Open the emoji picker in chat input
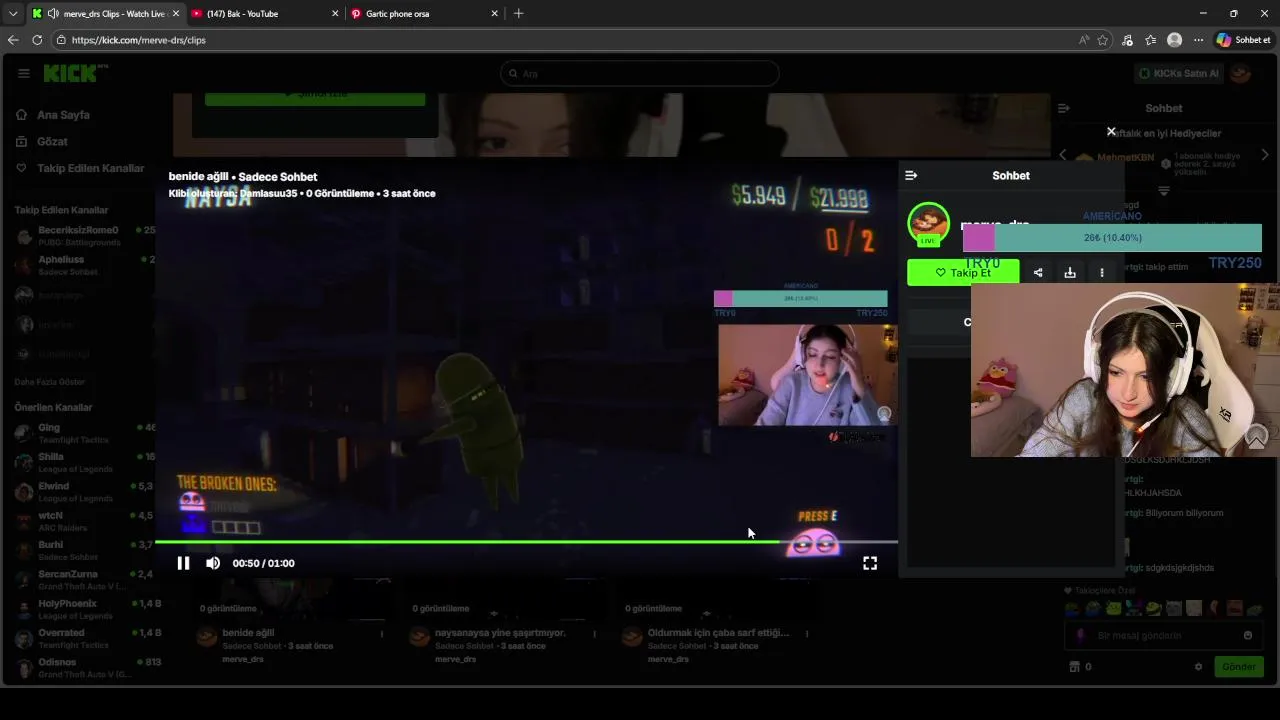The height and width of the screenshot is (720, 1280). point(1247,635)
